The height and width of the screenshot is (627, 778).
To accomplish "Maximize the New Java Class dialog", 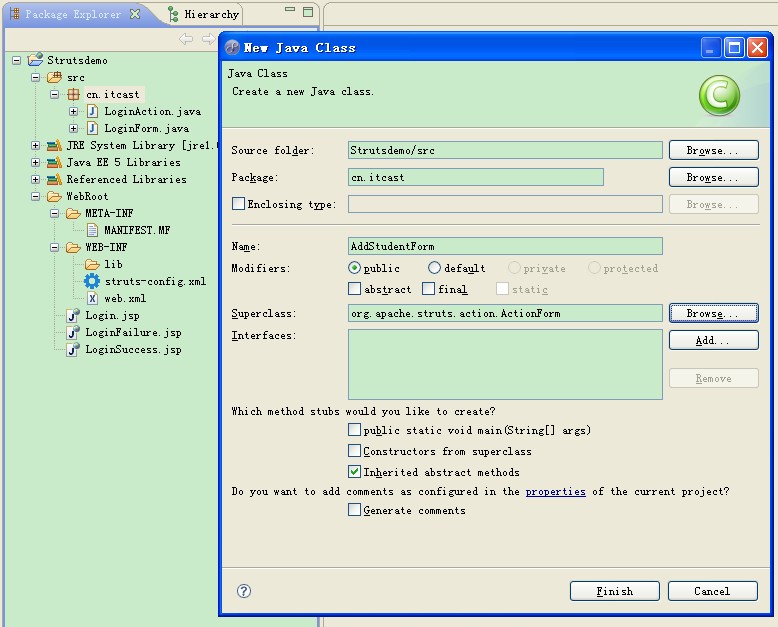I will (734, 48).
